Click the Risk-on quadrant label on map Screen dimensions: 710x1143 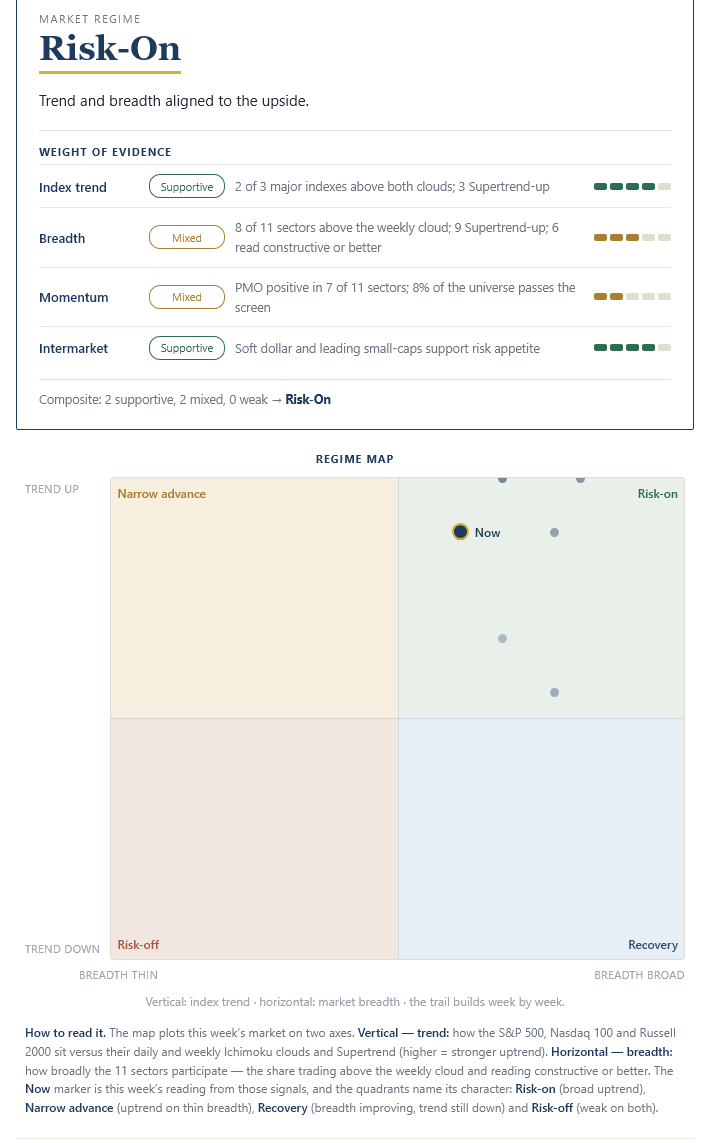point(658,494)
